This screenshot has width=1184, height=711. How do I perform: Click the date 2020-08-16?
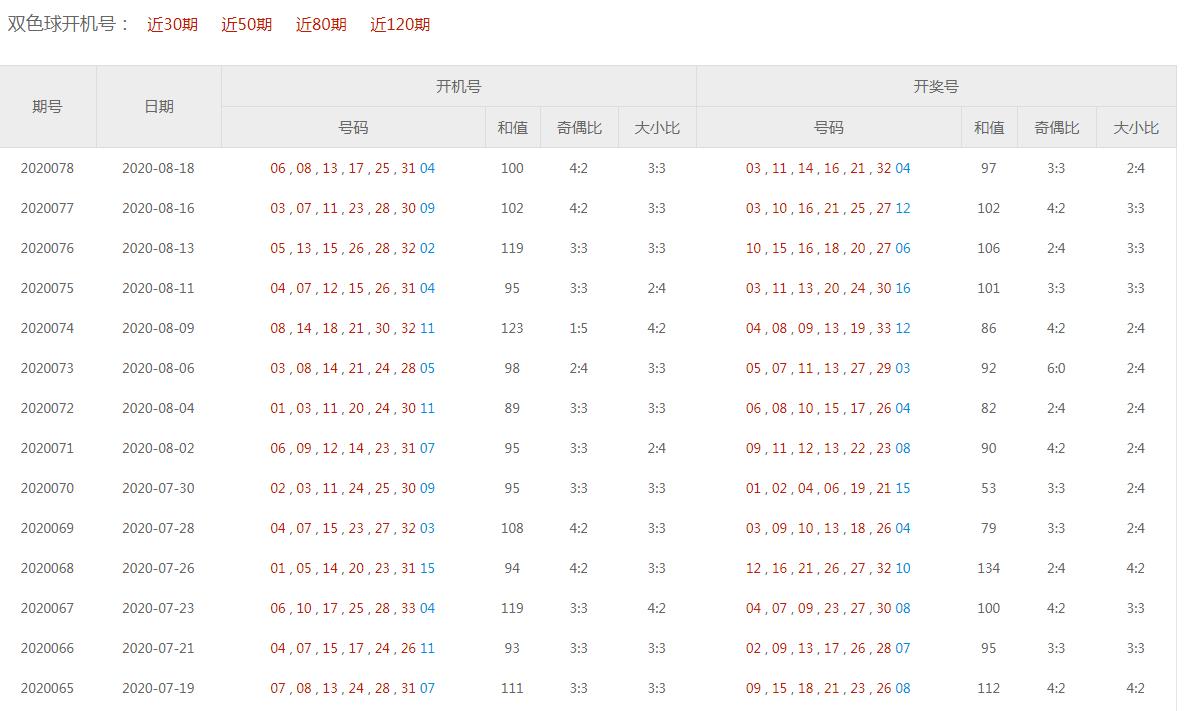coord(159,208)
